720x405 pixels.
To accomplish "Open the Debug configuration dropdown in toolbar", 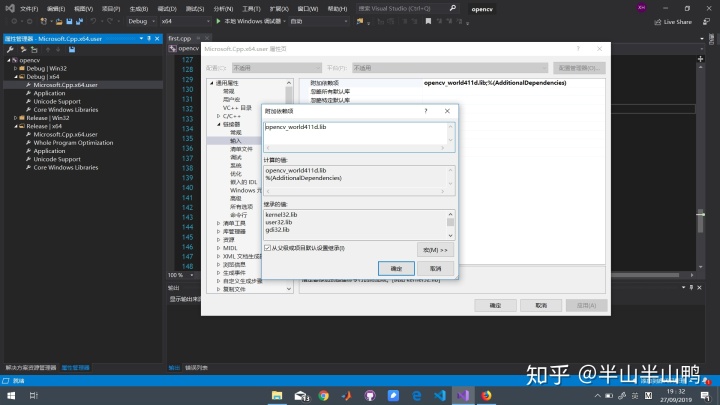I will (141, 21).
